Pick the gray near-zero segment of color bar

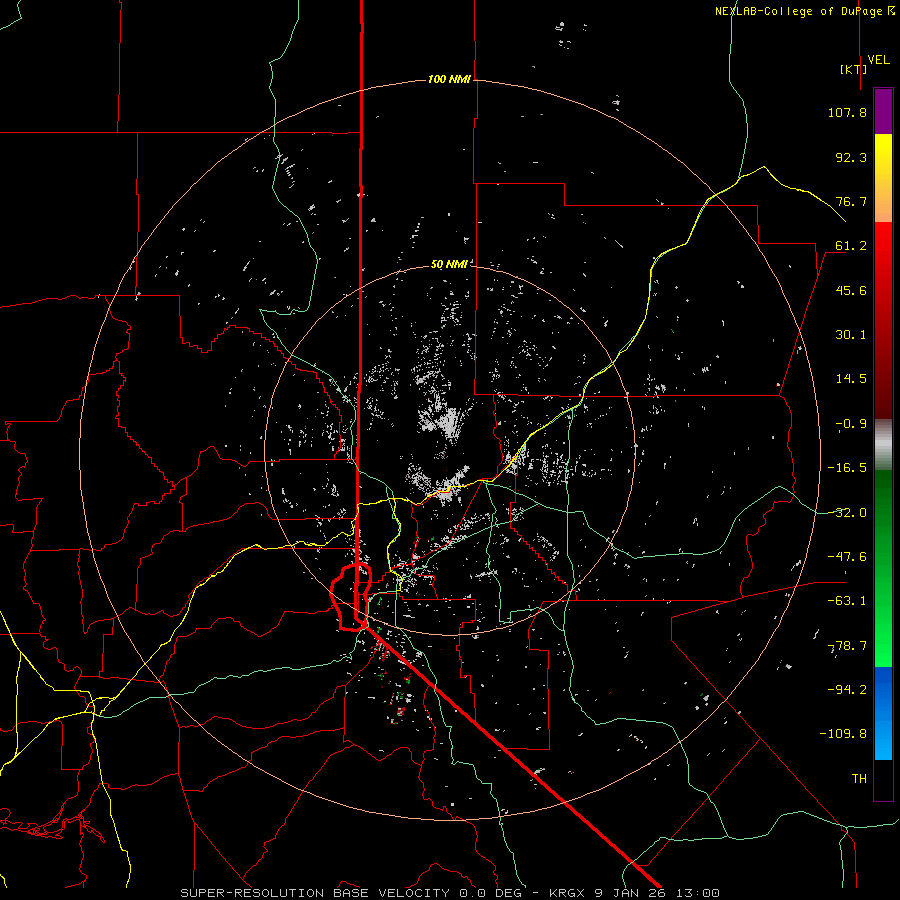[883, 445]
